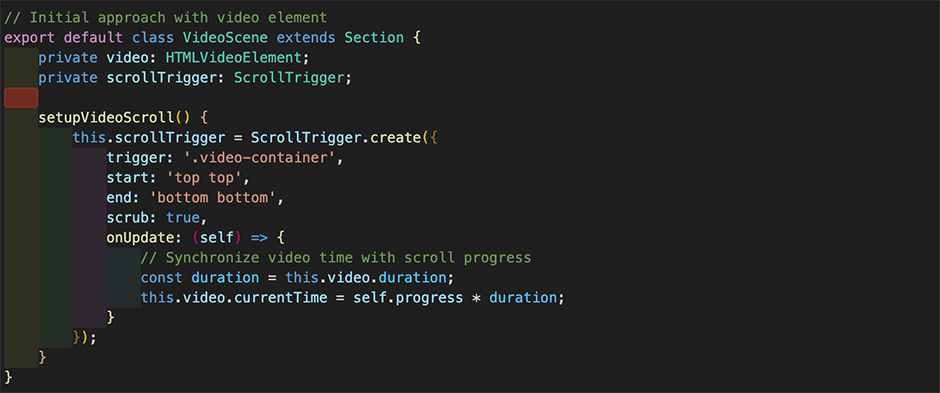The height and width of the screenshot is (393, 940).
Task: Click the setupVideoScroll method name
Action: [106, 117]
